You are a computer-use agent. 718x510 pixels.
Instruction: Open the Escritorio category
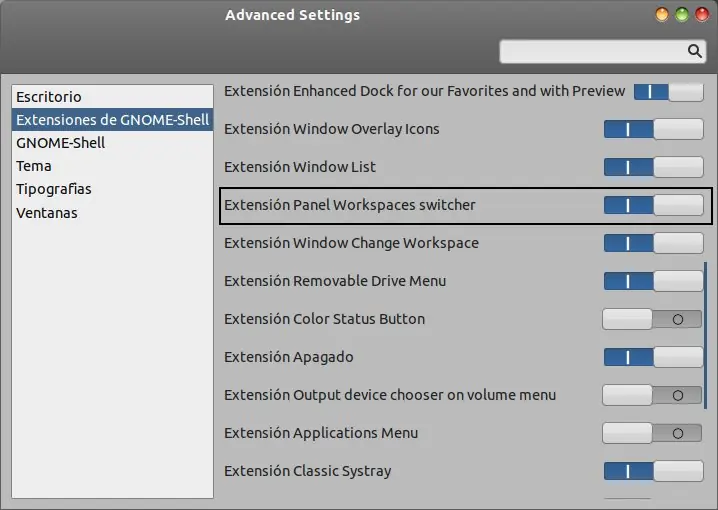pos(49,97)
